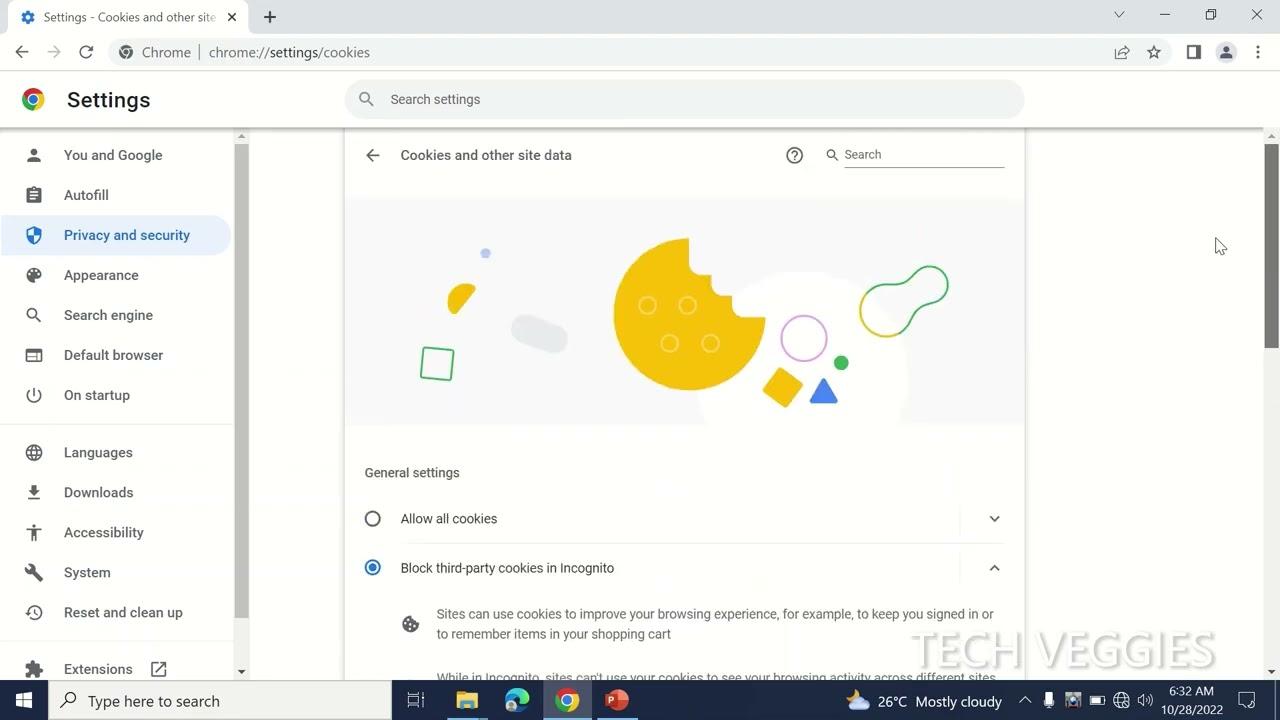Open Microsoft Edge from the taskbar
The width and height of the screenshot is (1280, 720).
click(517, 700)
